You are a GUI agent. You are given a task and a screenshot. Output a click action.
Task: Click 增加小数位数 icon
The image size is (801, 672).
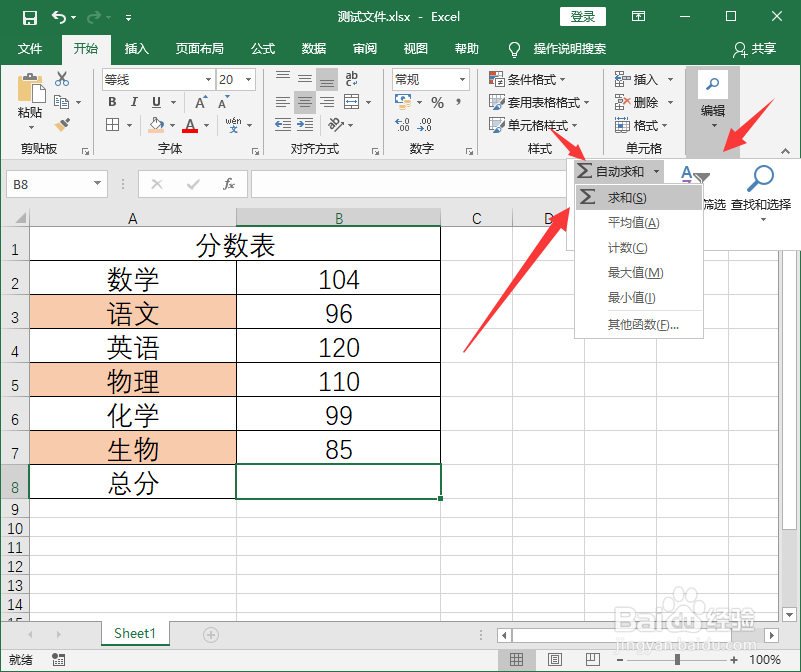[x=402, y=124]
